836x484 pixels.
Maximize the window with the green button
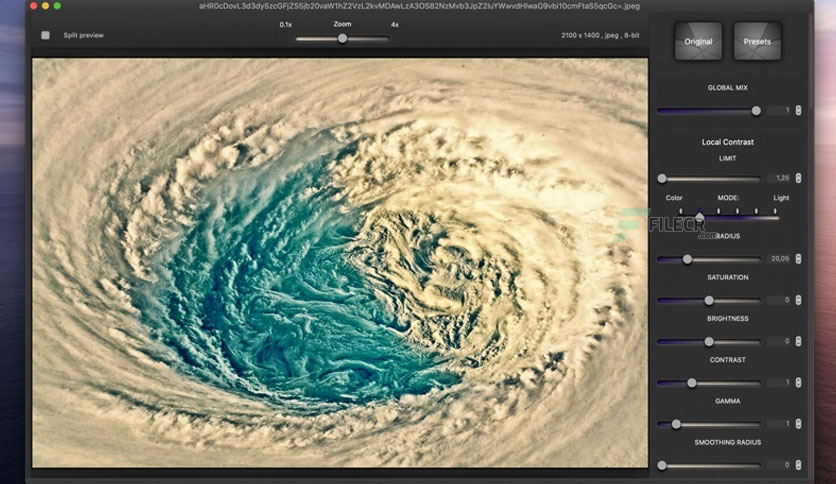pyautogui.click(x=57, y=6)
